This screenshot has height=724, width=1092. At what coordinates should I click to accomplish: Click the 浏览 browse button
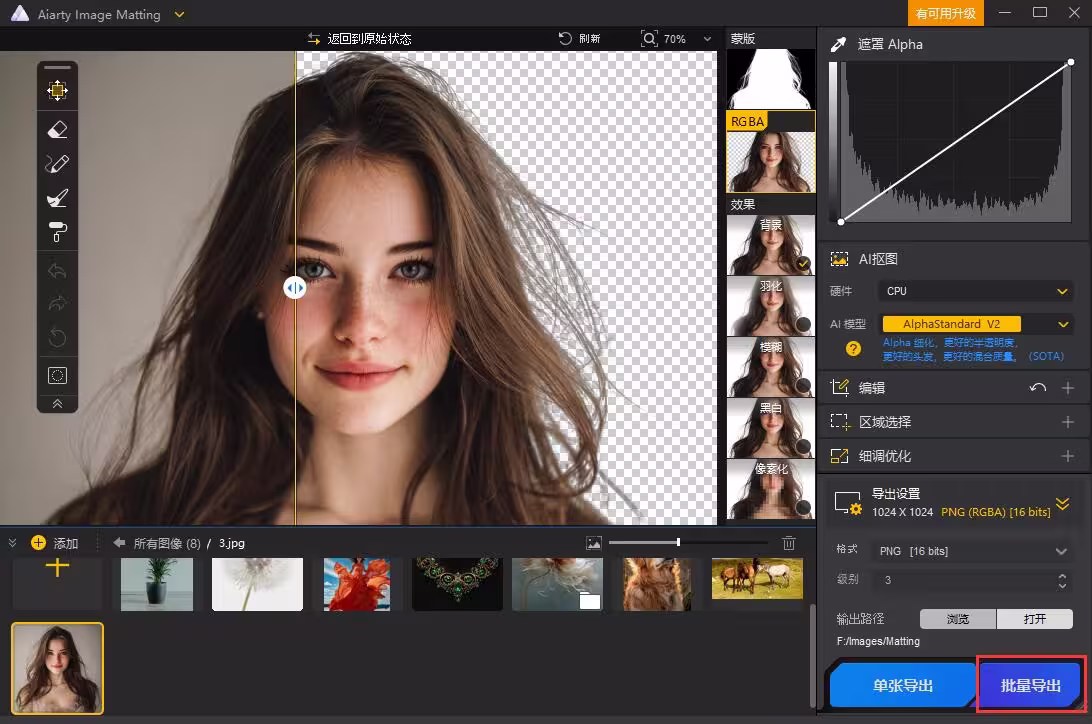957,619
